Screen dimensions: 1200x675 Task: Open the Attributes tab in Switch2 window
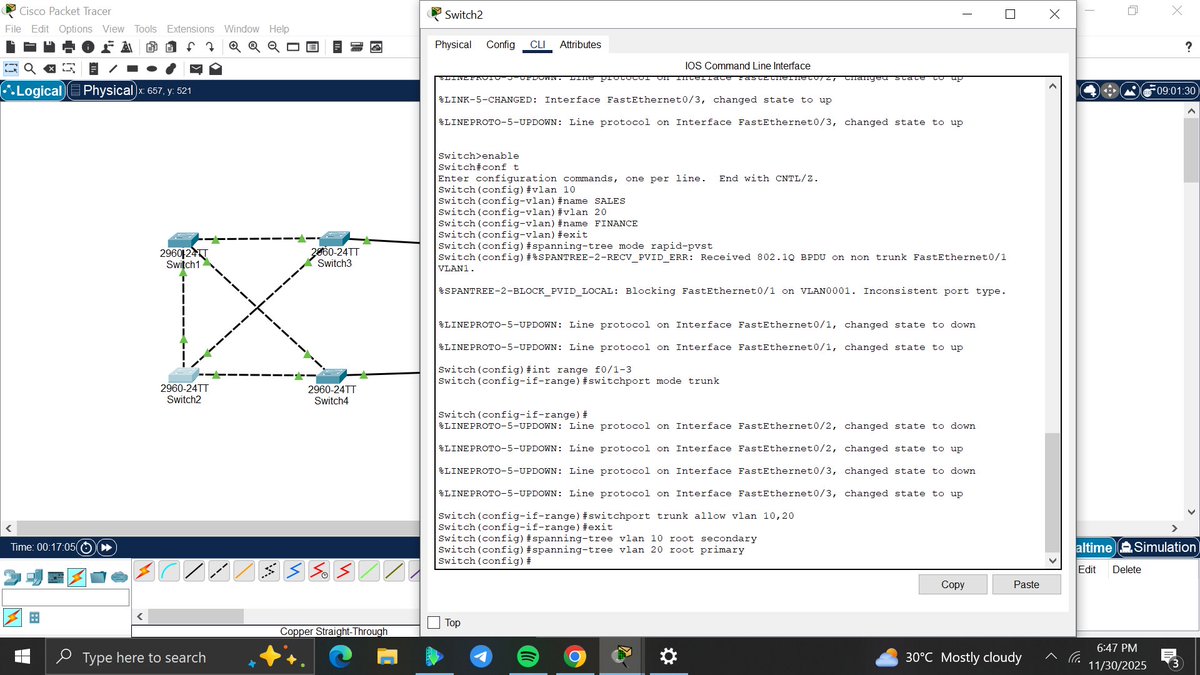click(580, 45)
